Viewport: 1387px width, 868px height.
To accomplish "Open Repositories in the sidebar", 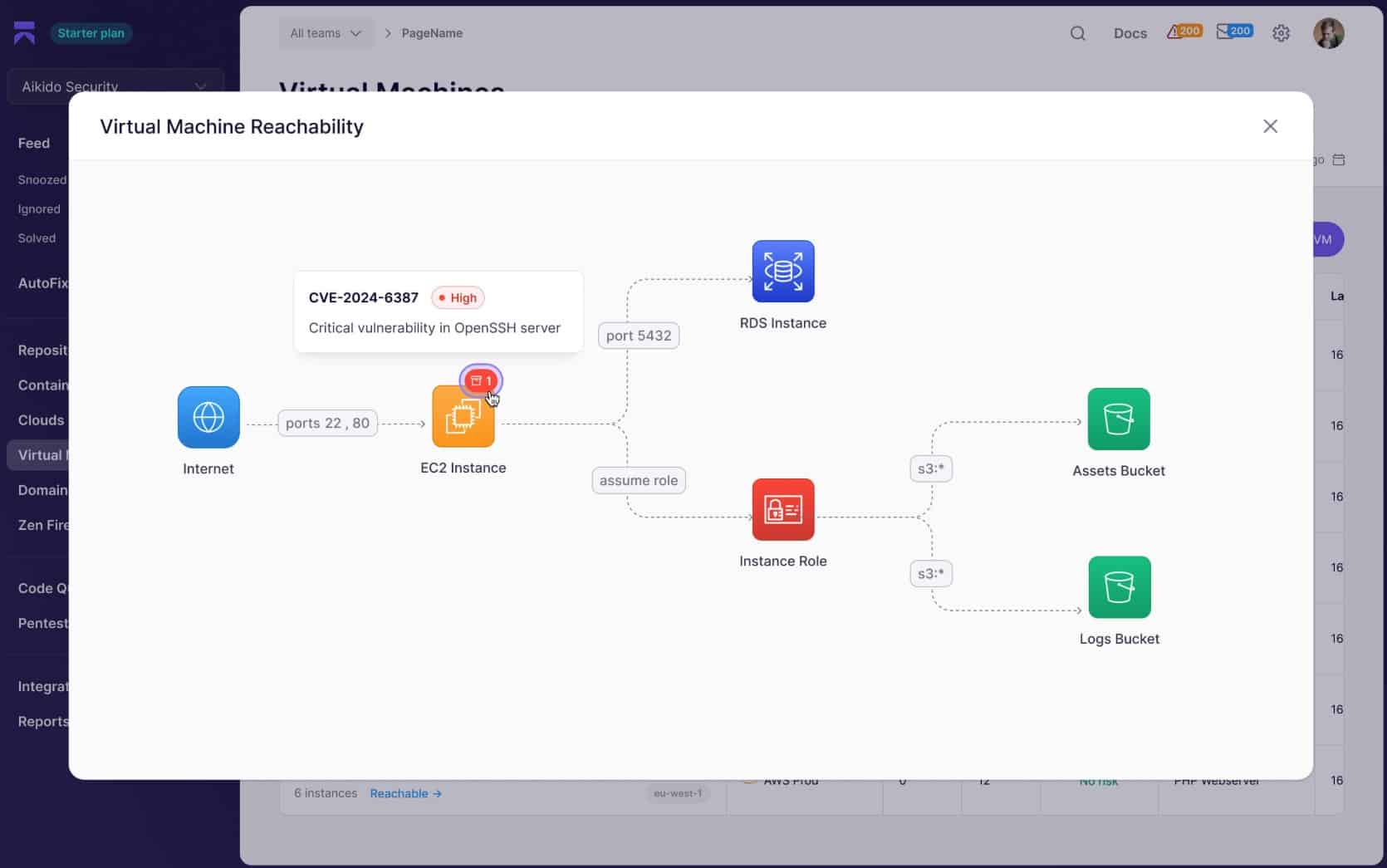I will (43, 351).
